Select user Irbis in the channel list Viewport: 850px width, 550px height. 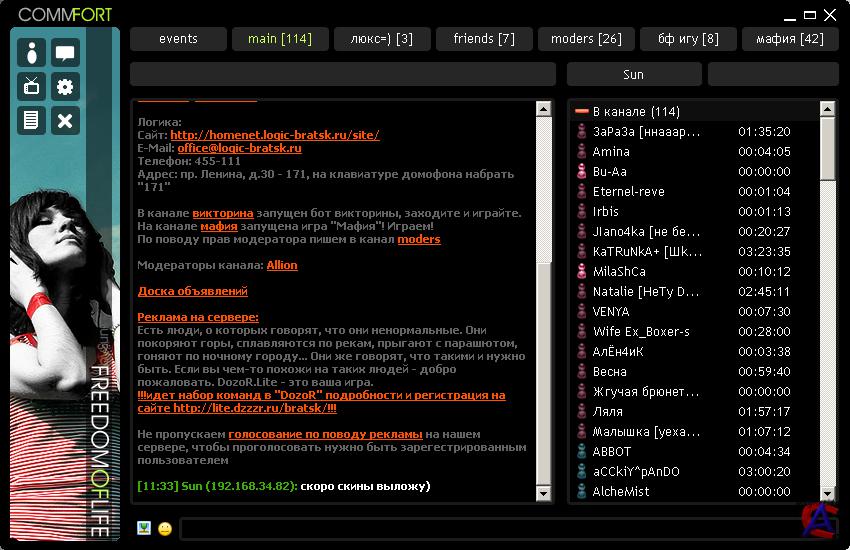pyautogui.click(x=606, y=212)
